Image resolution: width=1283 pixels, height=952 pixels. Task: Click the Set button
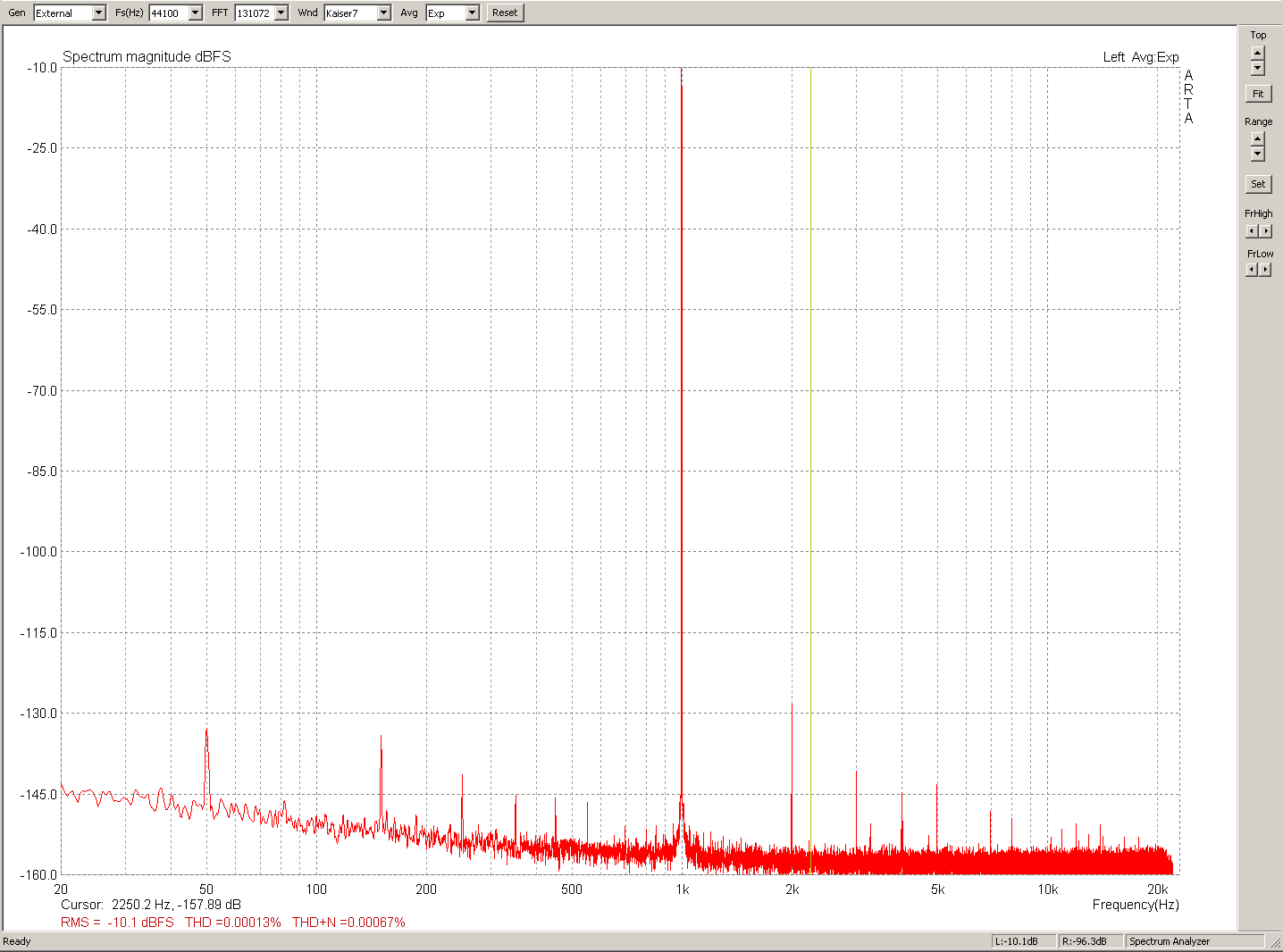pyautogui.click(x=1258, y=184)
